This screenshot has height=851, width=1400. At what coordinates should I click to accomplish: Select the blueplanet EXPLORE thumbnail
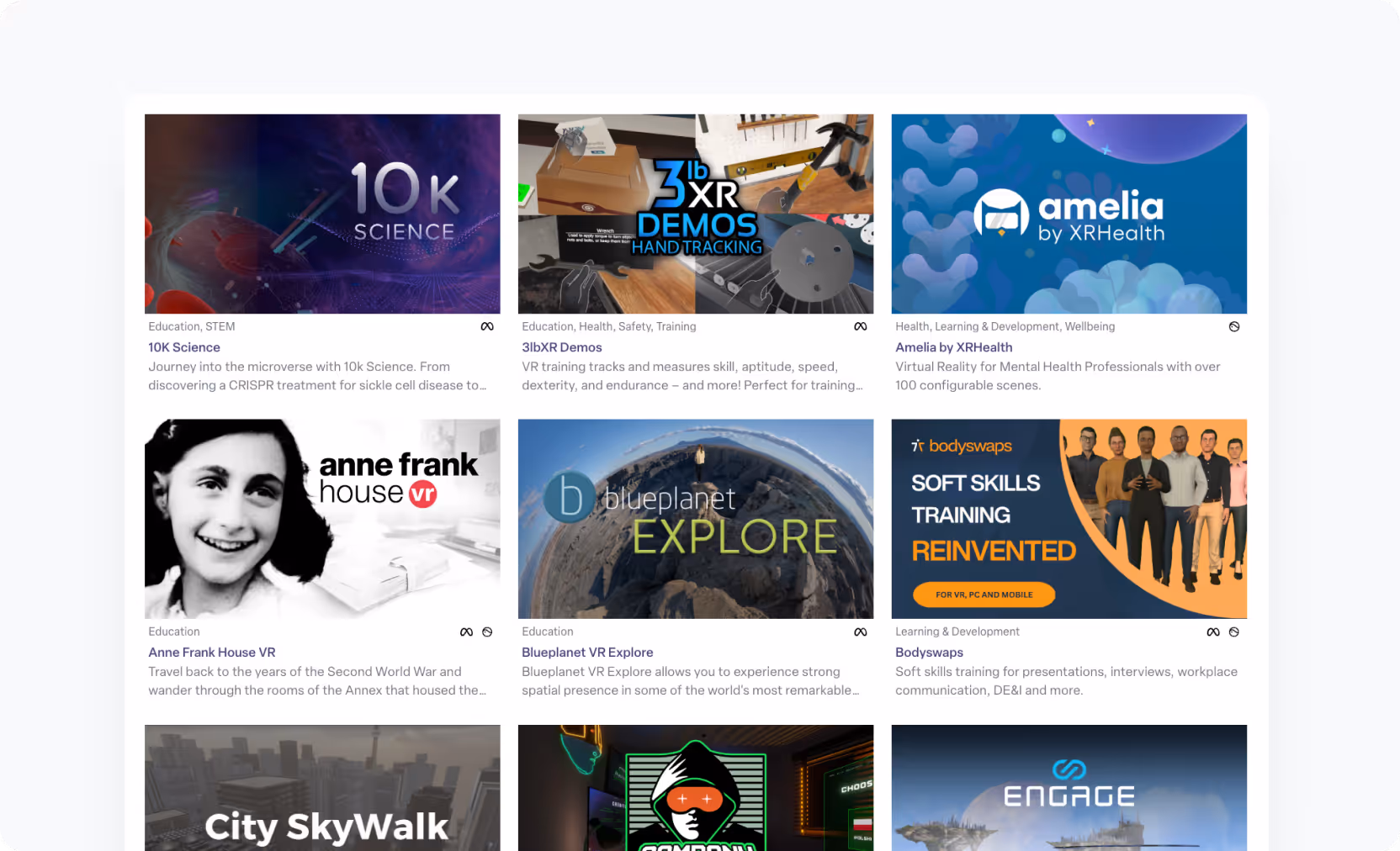696,519
